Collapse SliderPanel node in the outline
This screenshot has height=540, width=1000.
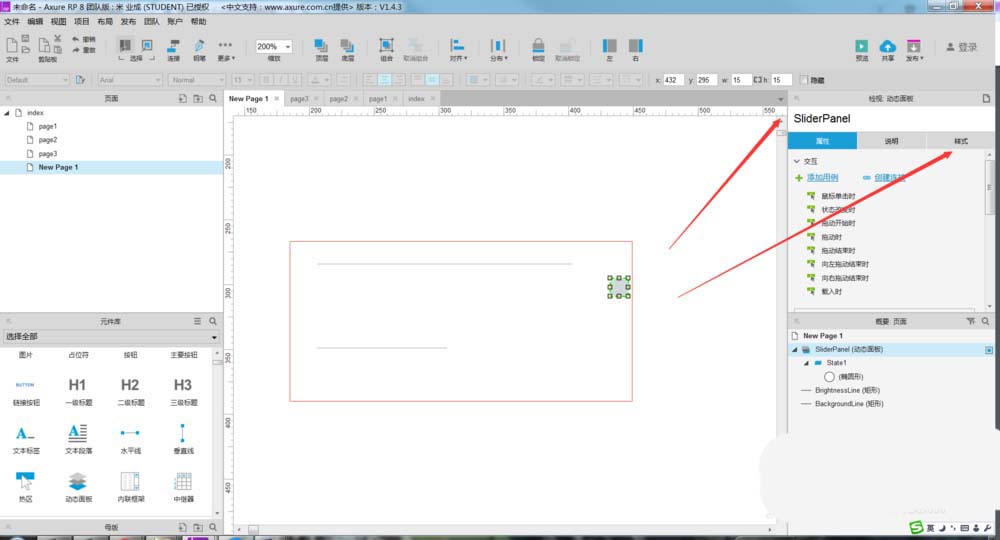(x=795, y=350)
